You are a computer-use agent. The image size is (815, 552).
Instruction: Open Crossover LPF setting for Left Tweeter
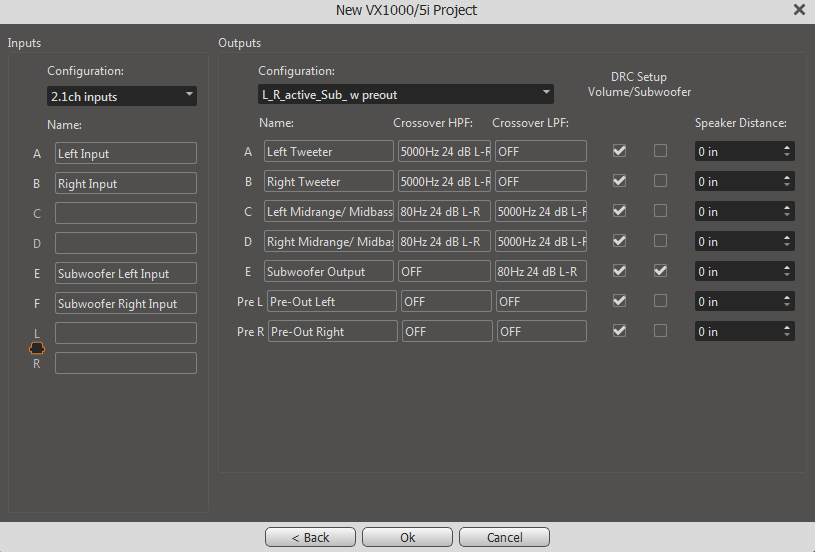[x=541, y=151]
